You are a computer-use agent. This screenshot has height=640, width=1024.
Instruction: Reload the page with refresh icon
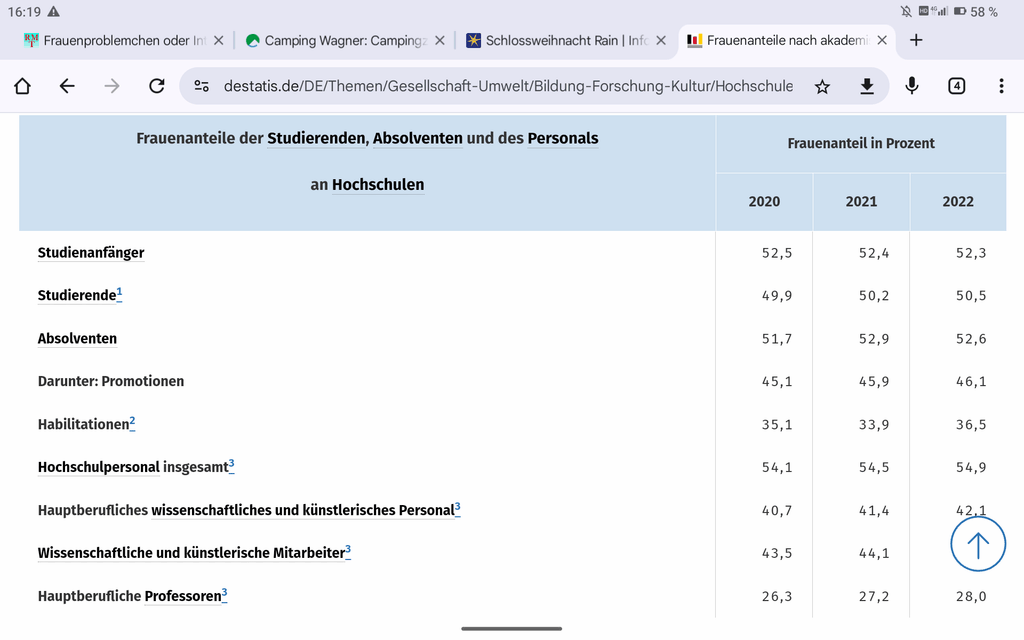pos(157,86)
